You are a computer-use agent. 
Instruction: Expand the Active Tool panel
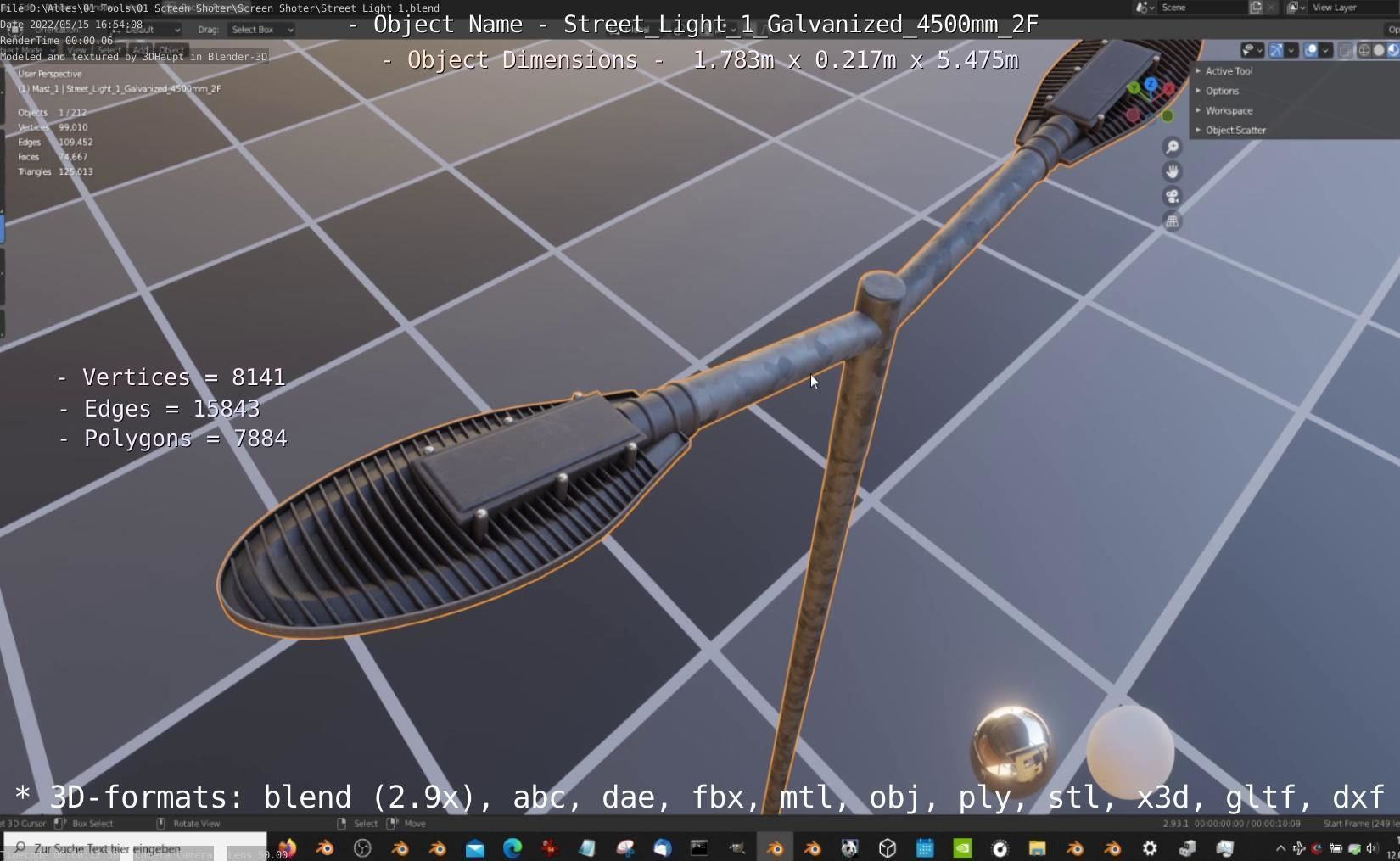(x=1228, y=71)
